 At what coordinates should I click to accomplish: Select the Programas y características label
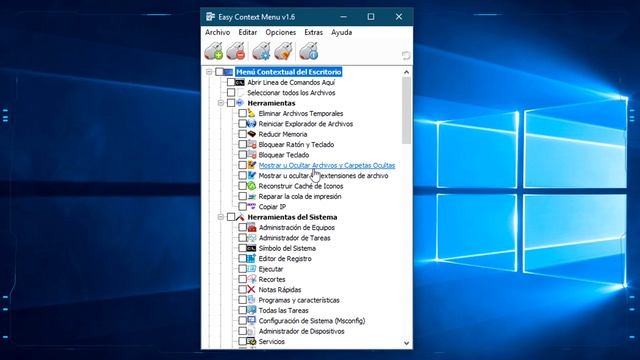[299, 300]
